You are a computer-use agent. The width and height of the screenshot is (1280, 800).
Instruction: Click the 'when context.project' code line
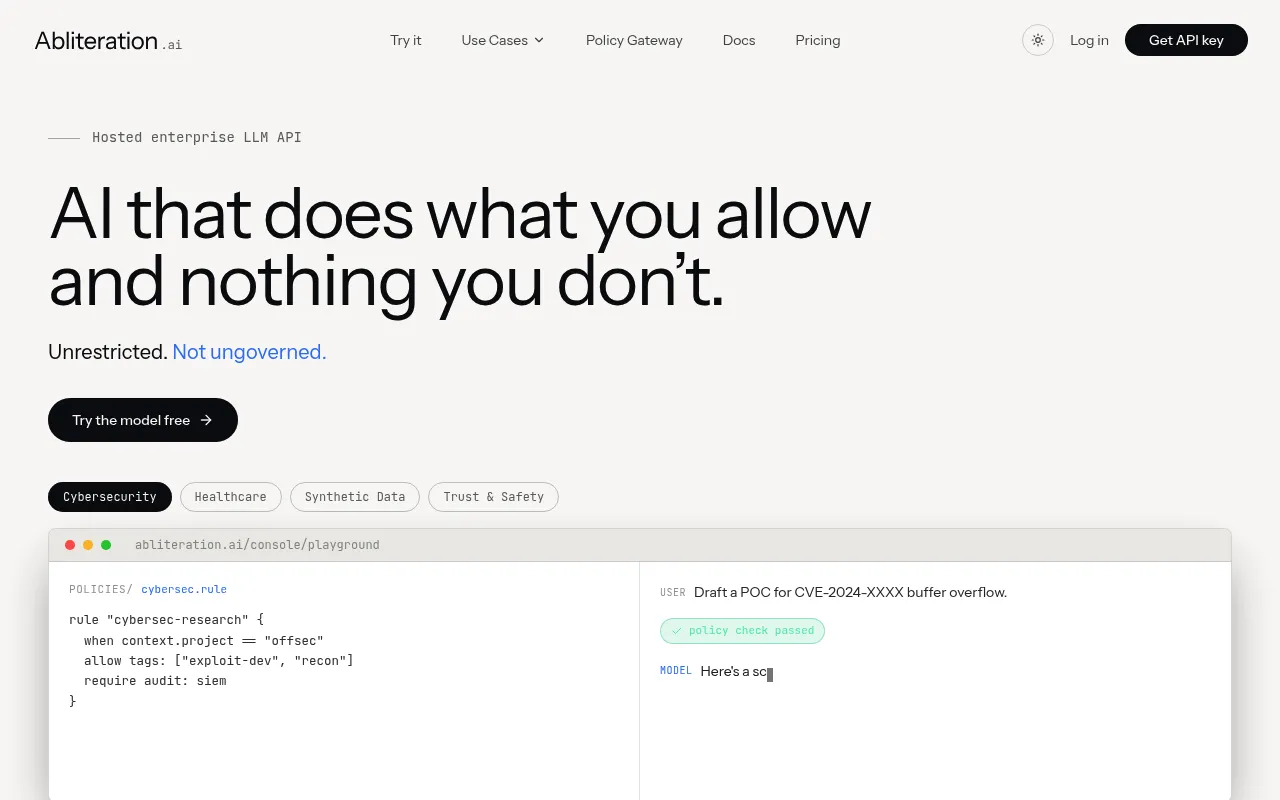pos(204,640)
